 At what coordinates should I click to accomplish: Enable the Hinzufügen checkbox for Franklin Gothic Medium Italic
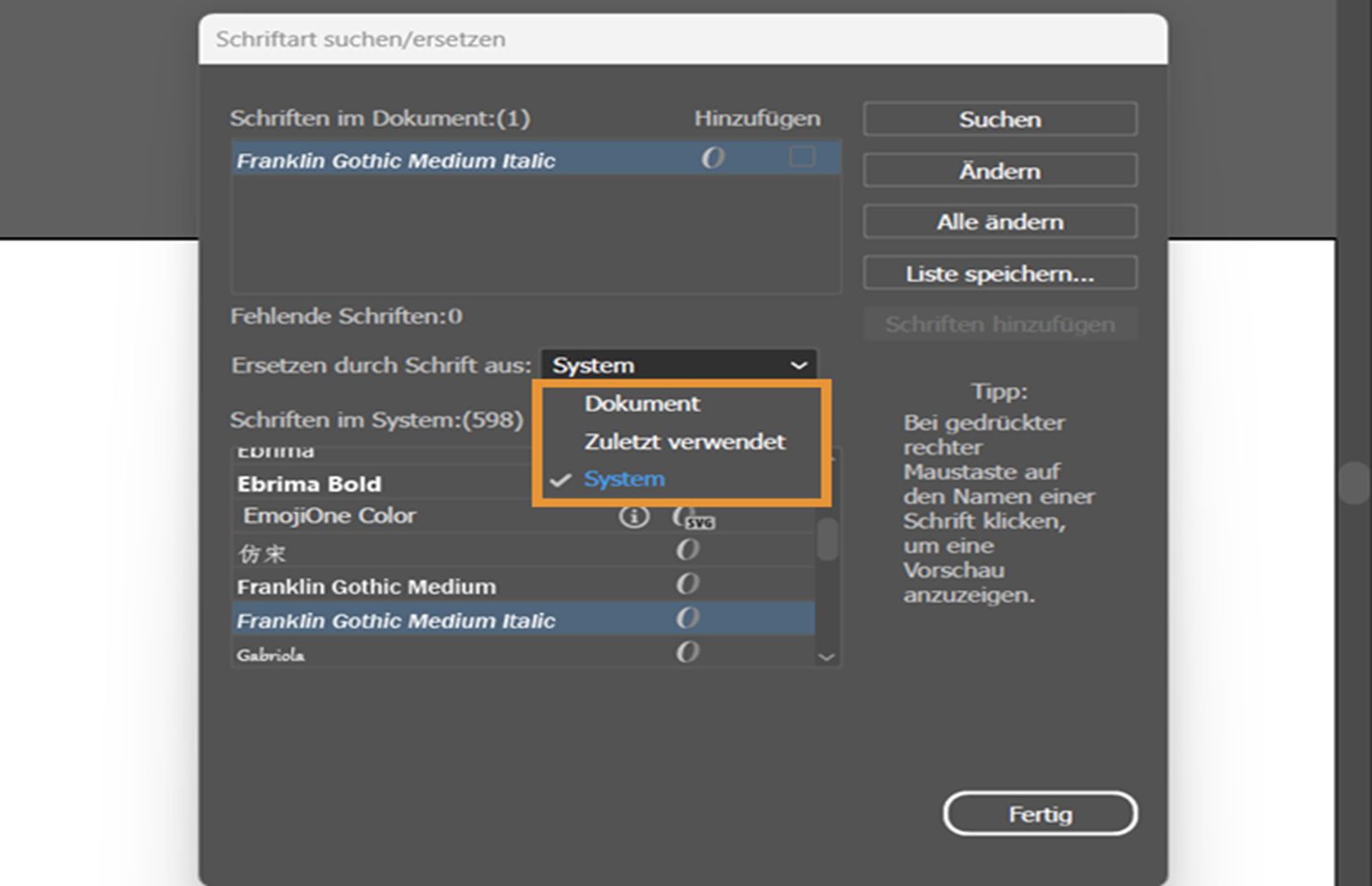[x=804, y=157]
